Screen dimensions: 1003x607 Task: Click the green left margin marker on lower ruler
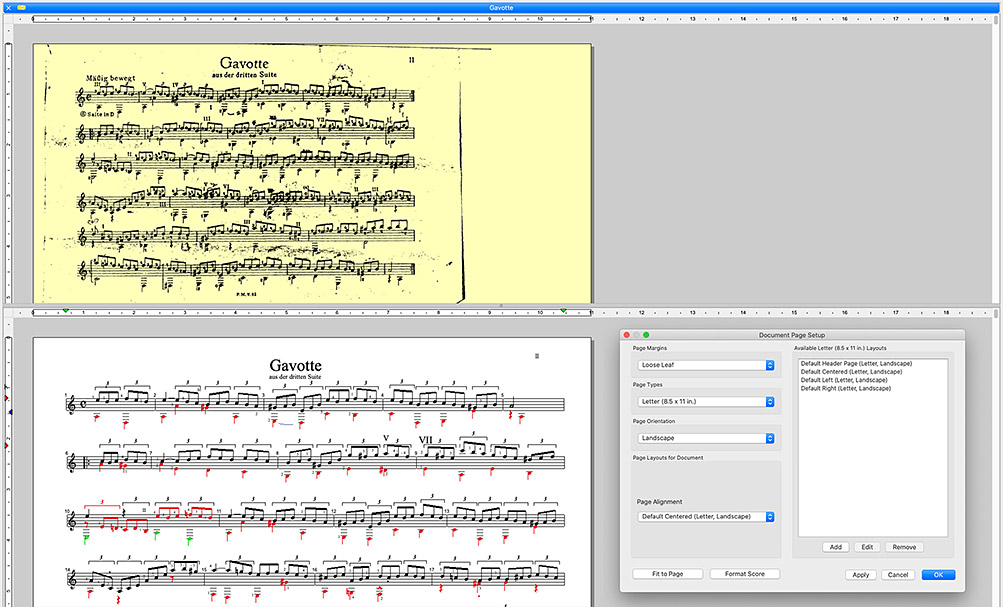[x=65, y=310]
